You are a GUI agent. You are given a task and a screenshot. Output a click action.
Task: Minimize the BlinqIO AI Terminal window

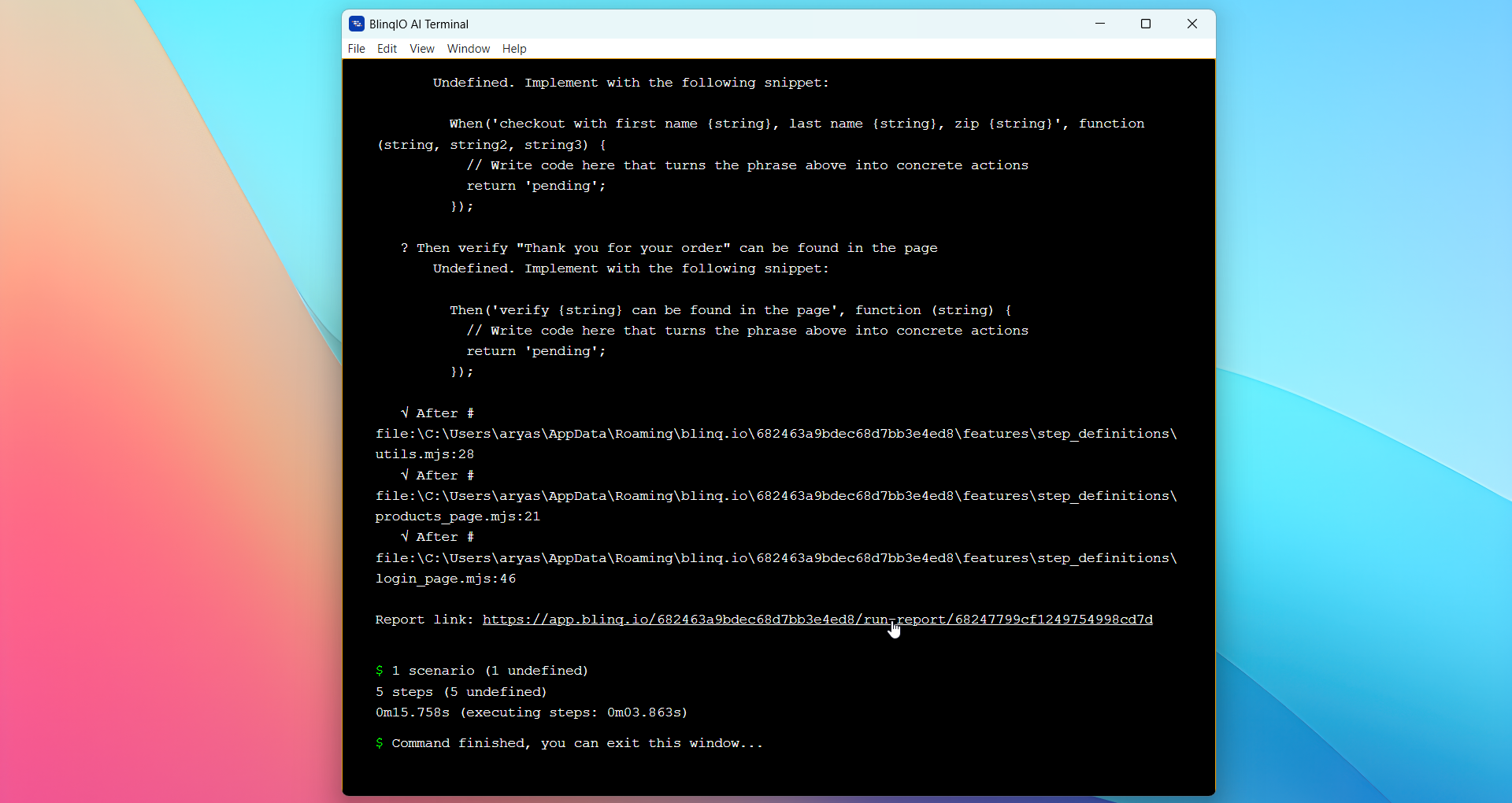pos(1100,24)
